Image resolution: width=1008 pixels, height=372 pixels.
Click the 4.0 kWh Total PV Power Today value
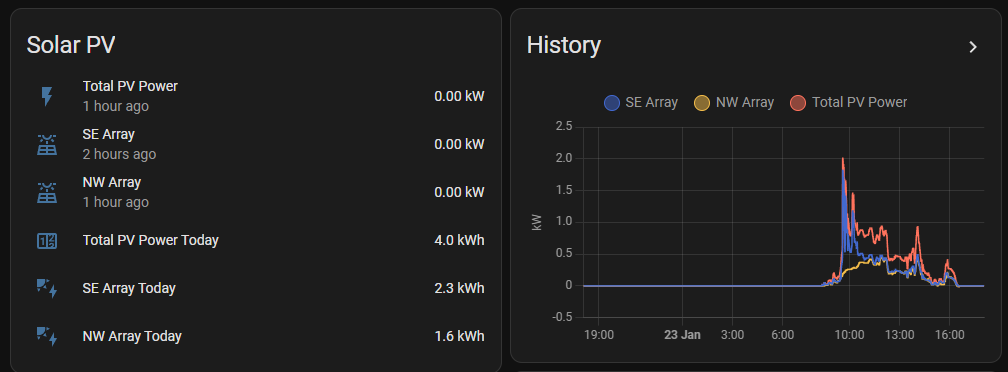pos(459,240)
